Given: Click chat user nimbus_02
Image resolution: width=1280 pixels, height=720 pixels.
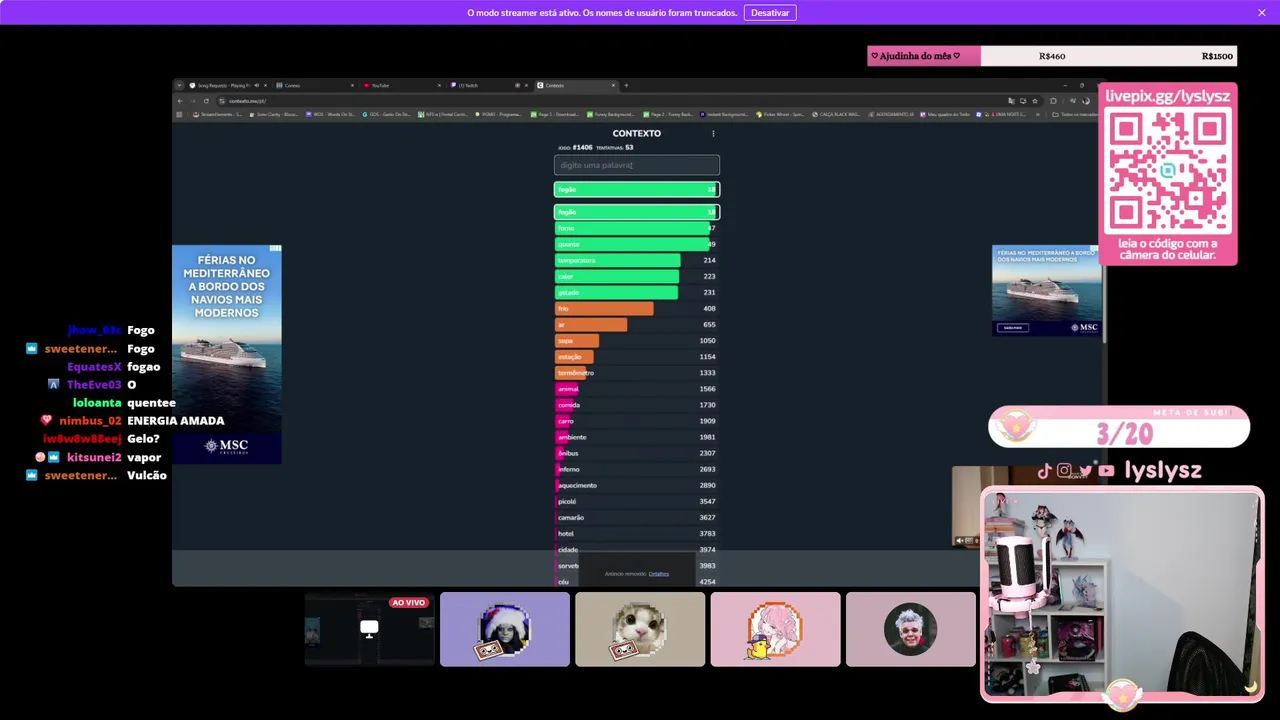Looking at the screenshot, I should coord(90,421).
